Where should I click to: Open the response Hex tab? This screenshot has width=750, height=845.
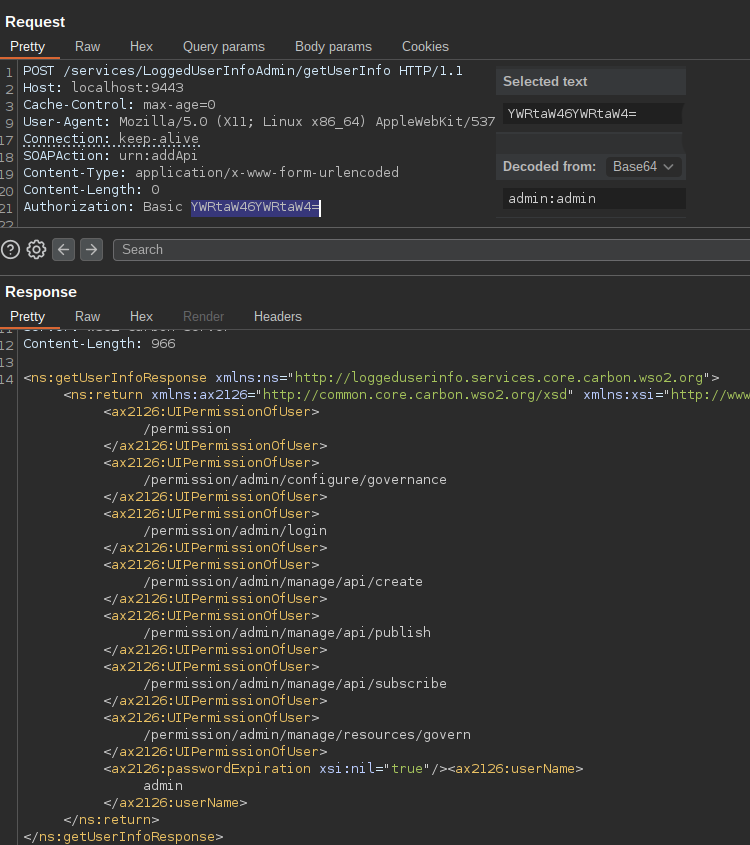click(141, 317)
